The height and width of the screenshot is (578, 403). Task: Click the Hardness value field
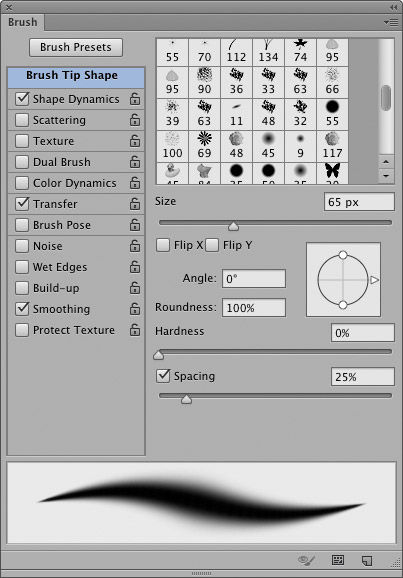(362, 333)
